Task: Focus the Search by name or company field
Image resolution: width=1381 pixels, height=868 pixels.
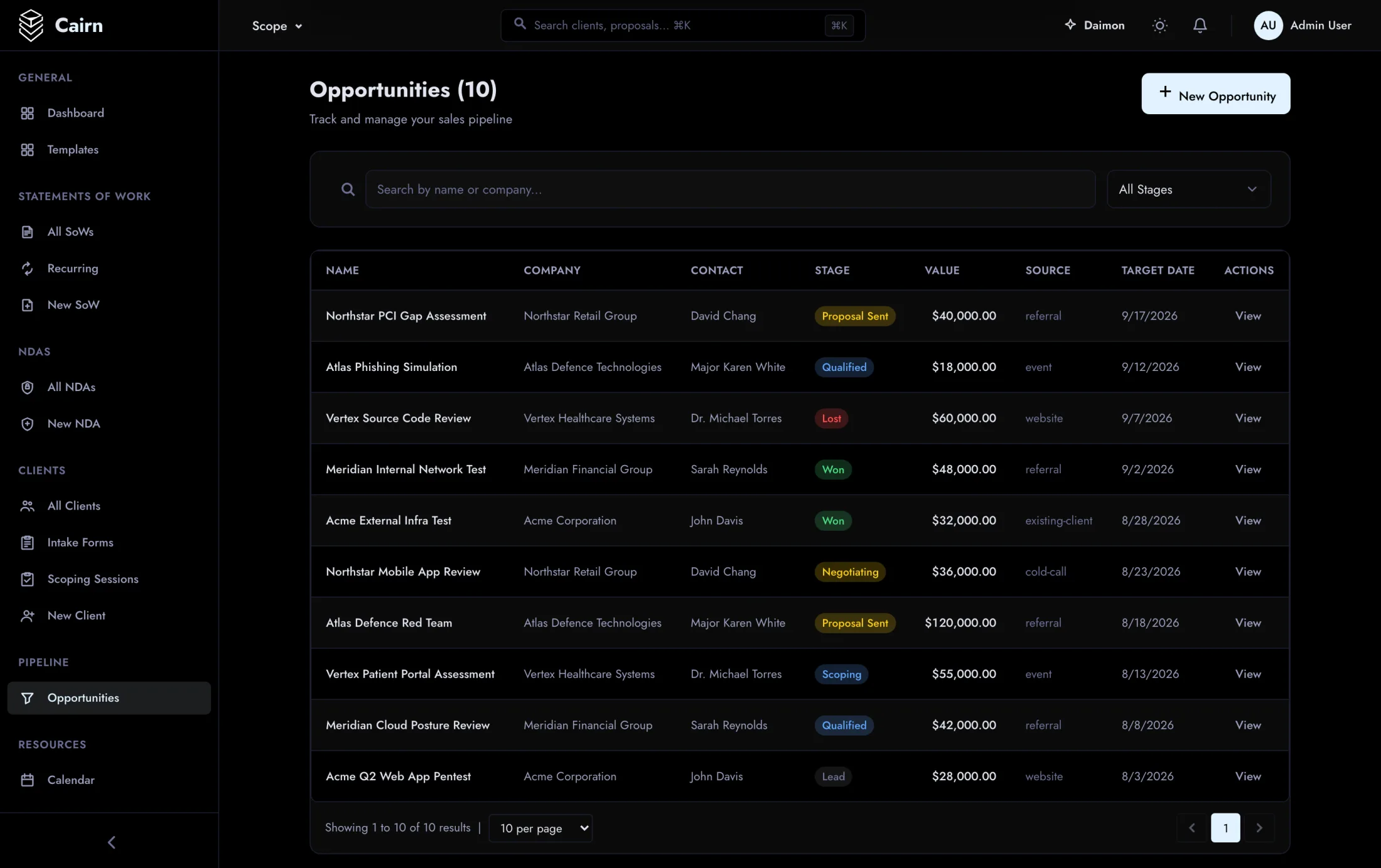Action: (730, 189)
